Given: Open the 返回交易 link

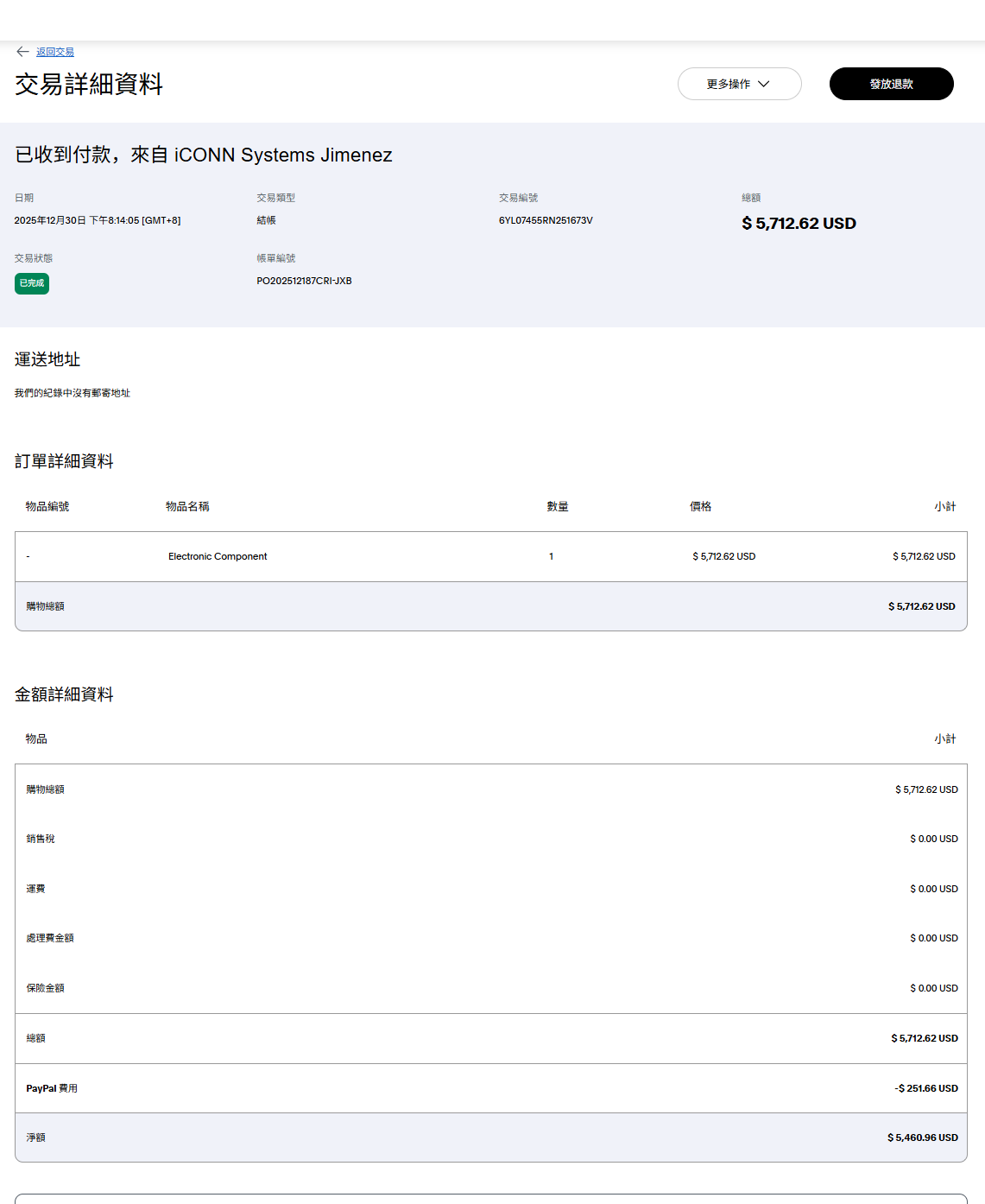Looking at the screenshot, I should (55, 52).
